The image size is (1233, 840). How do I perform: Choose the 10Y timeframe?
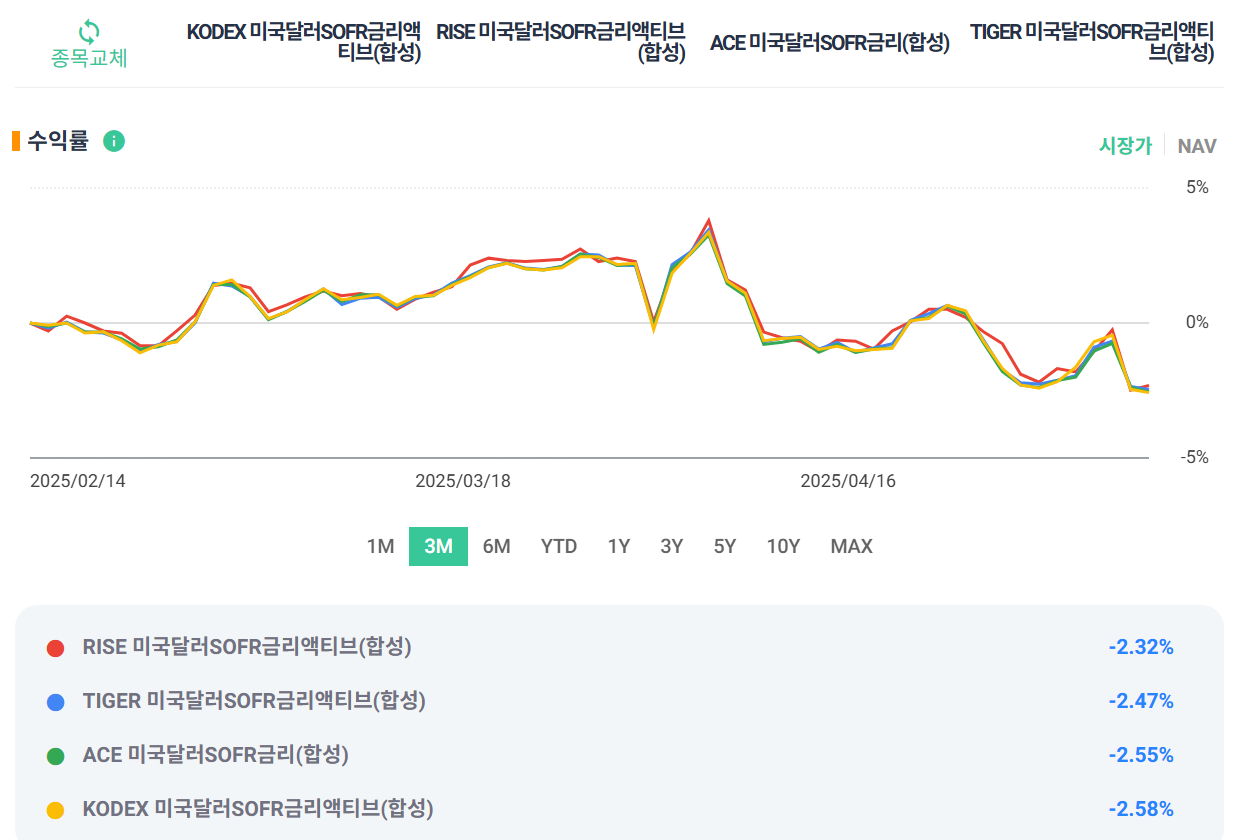pos(783,546)
